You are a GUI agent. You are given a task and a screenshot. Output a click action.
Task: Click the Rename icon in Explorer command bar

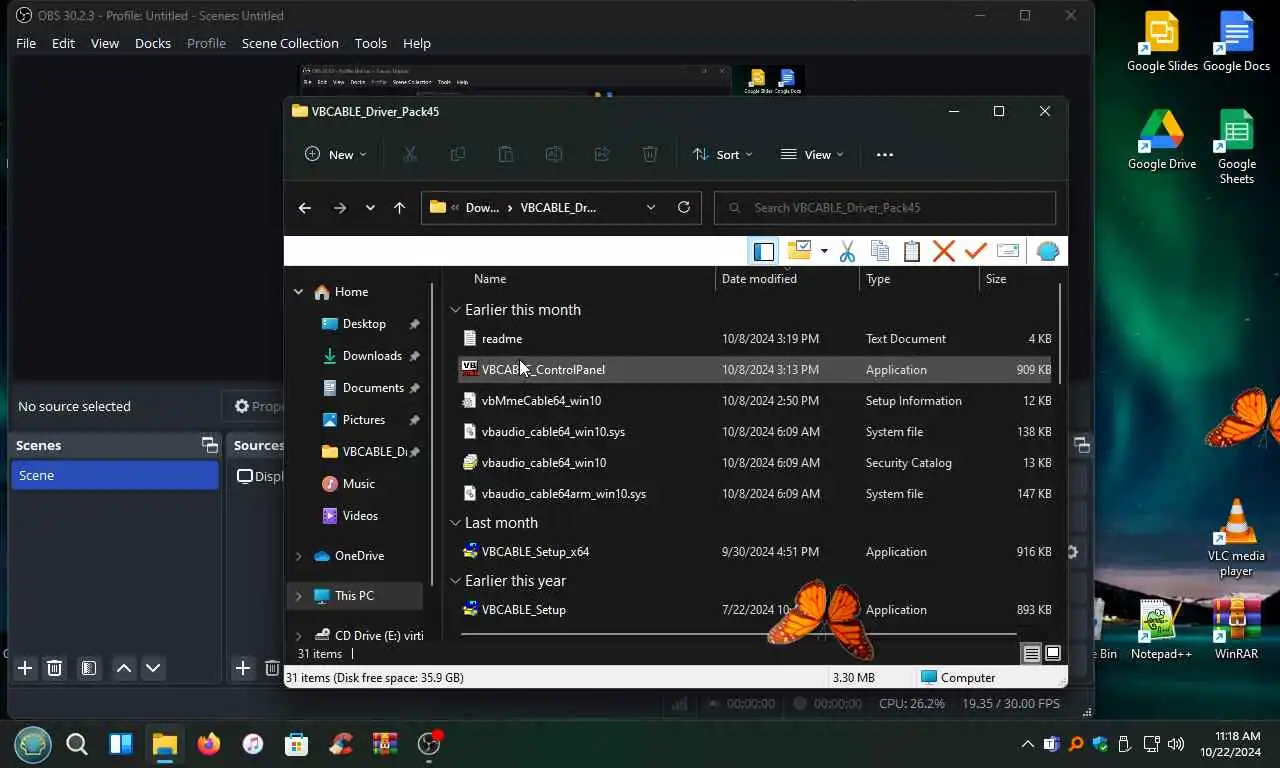[553, 154]
